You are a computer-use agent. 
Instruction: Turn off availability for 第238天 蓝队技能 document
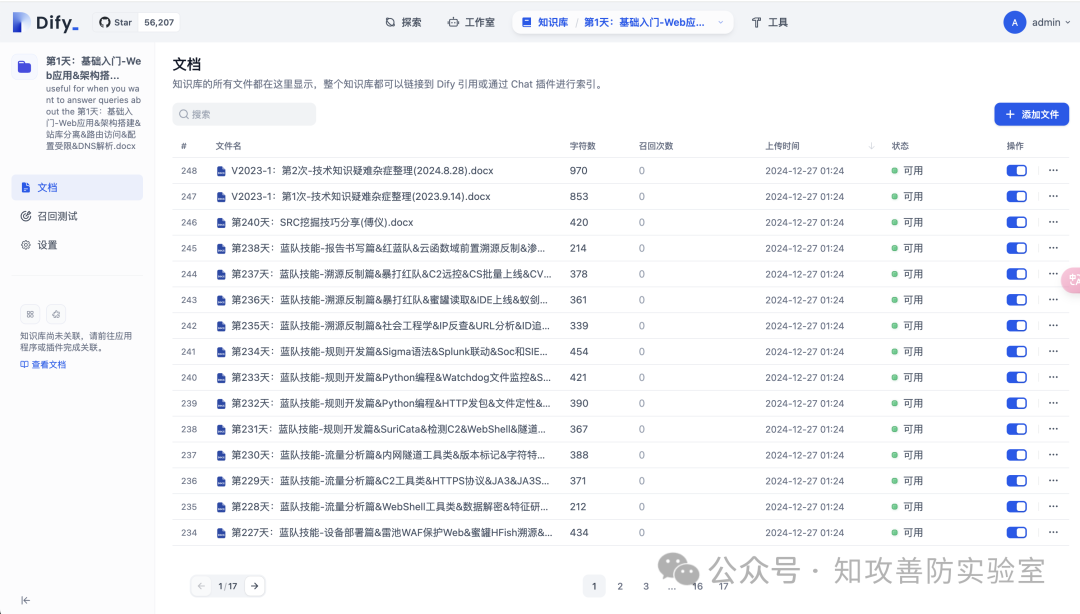click(1016, 248)
